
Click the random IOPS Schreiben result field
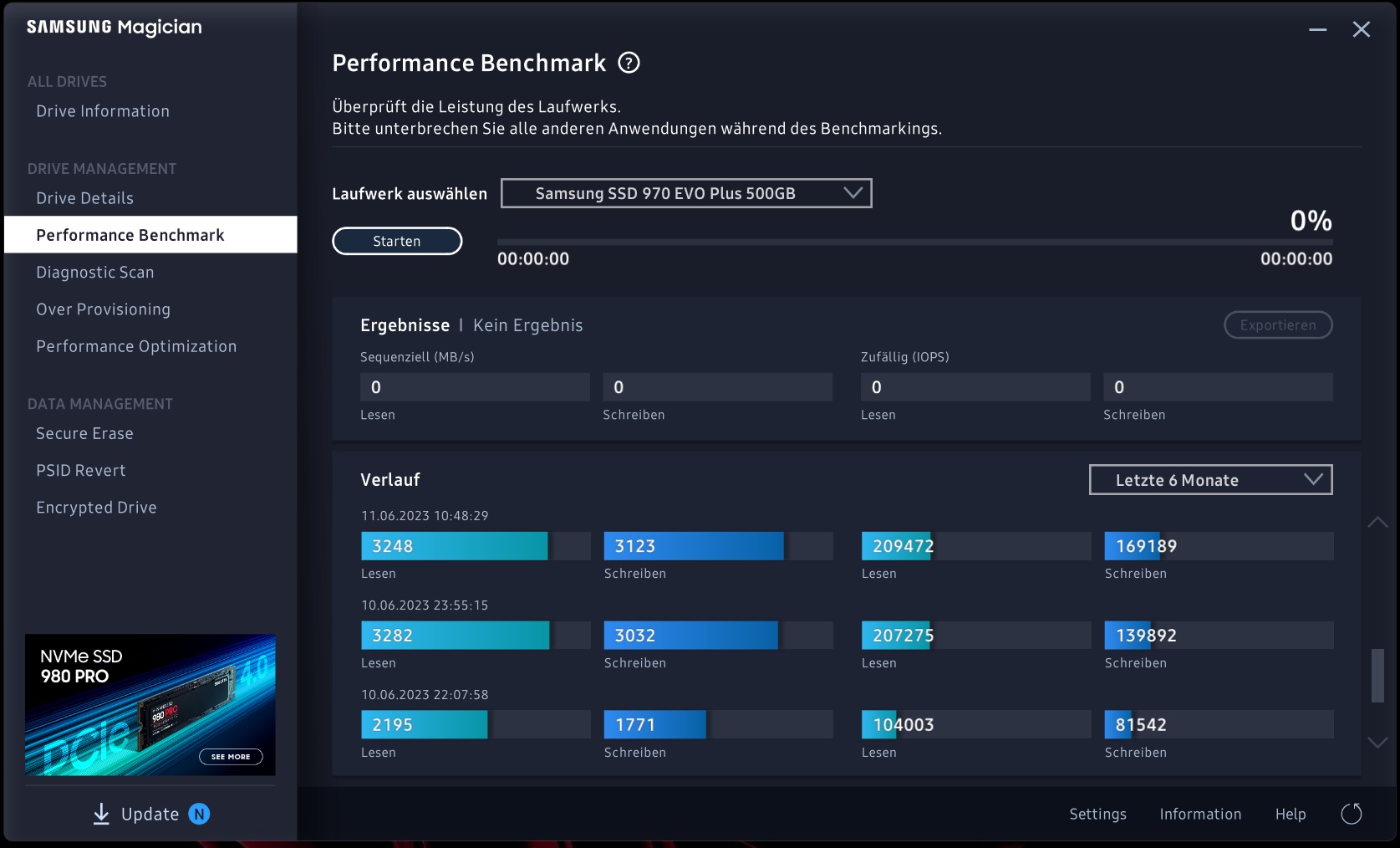pyautogui.click(x=1218, y=387)
